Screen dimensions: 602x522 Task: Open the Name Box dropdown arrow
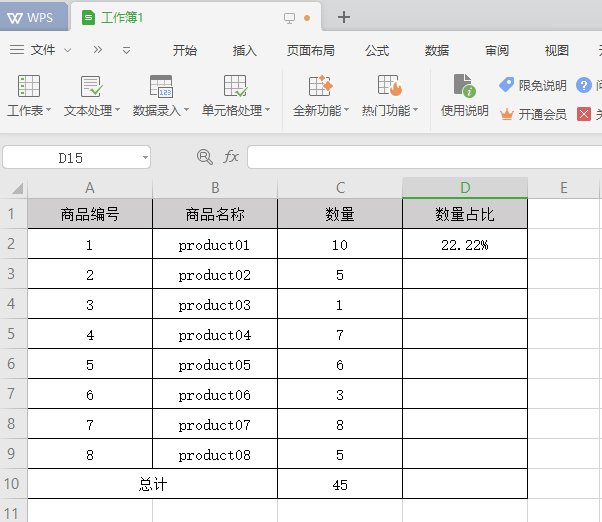coord(145,157)
